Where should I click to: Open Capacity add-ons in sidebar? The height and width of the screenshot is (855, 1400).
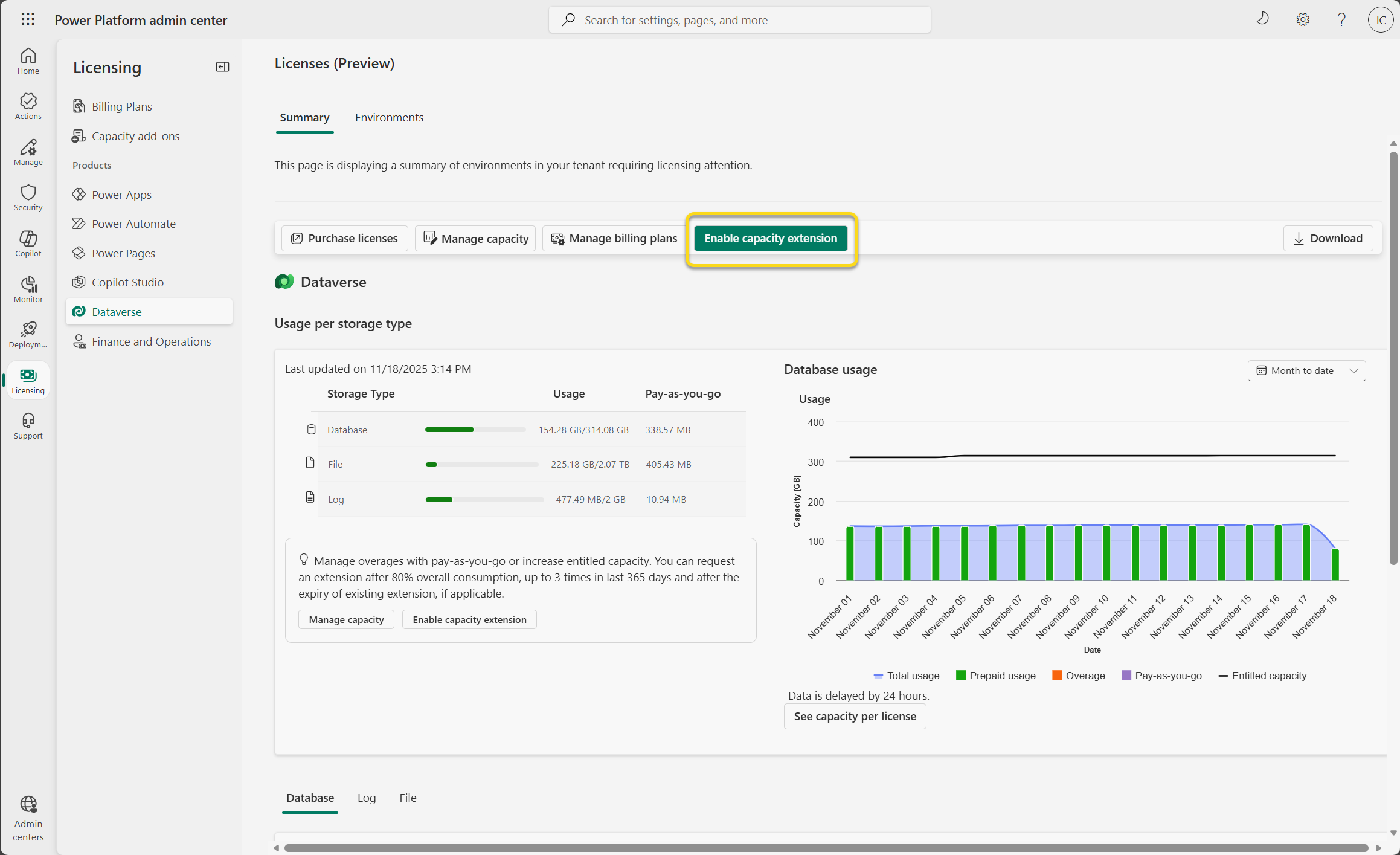point(135,136)
